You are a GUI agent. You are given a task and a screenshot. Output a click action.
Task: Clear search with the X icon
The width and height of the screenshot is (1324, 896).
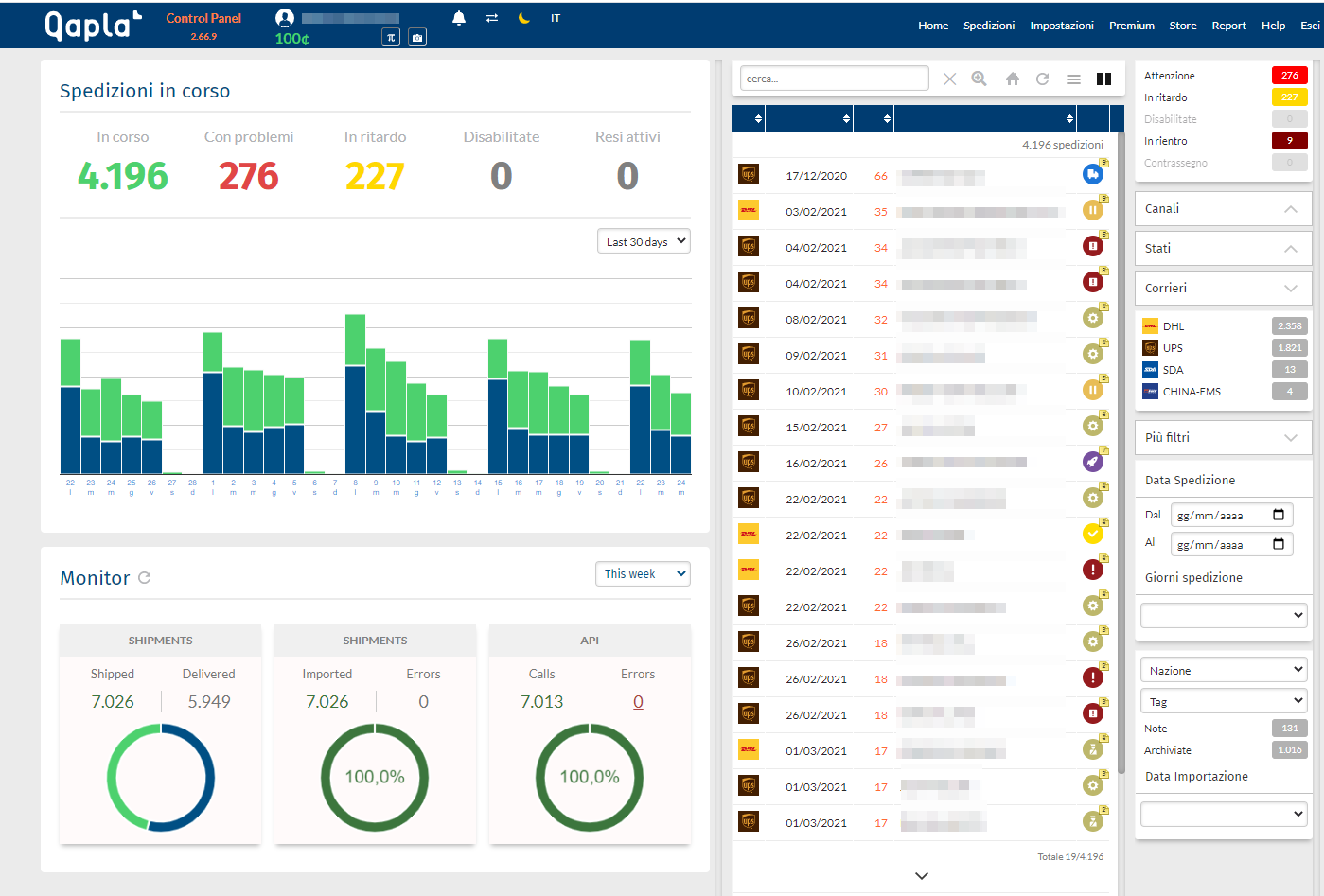coord(950,79)
